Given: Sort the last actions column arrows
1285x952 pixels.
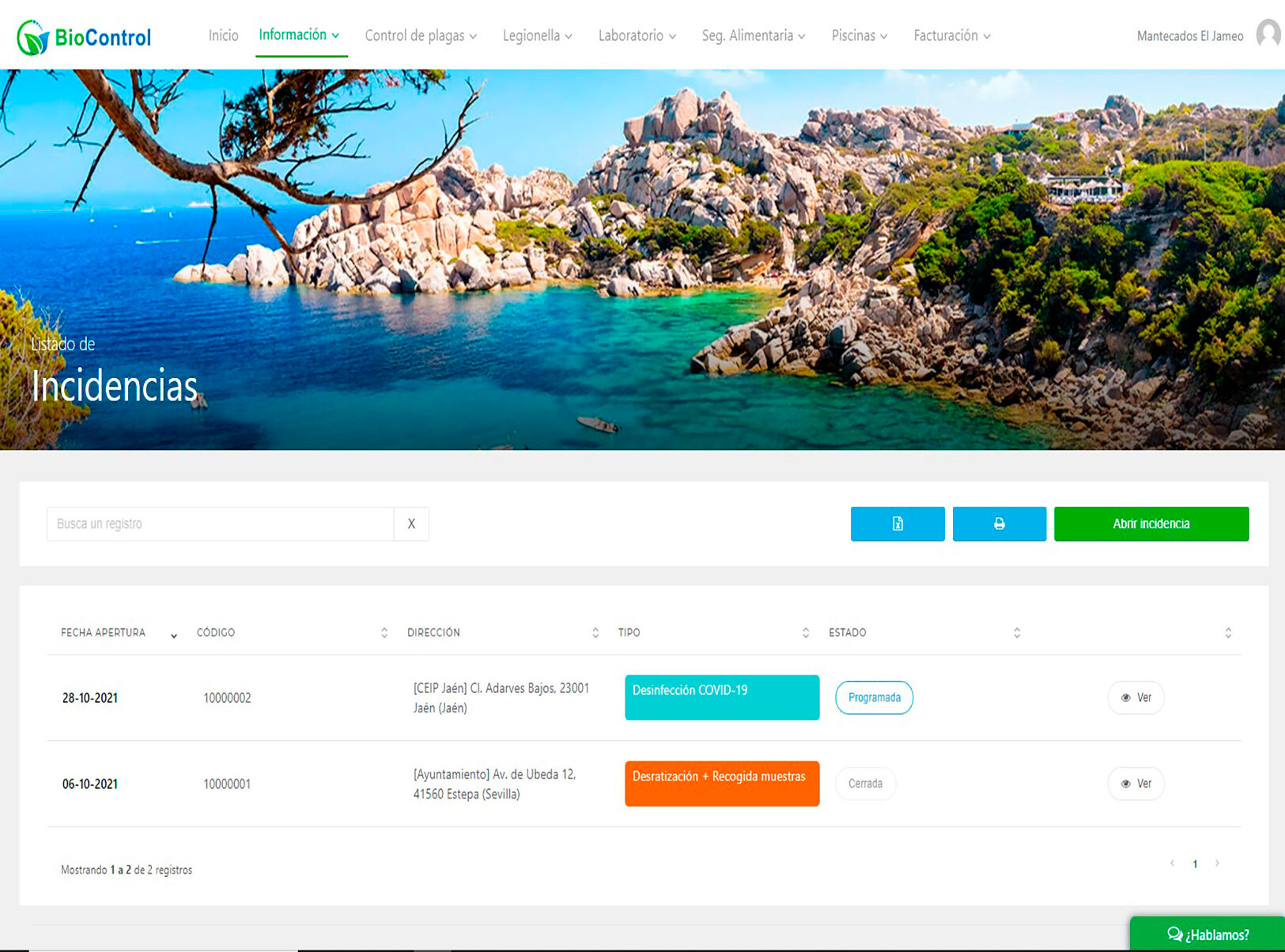Looking at the screenshot, I should click(1228, 633).
